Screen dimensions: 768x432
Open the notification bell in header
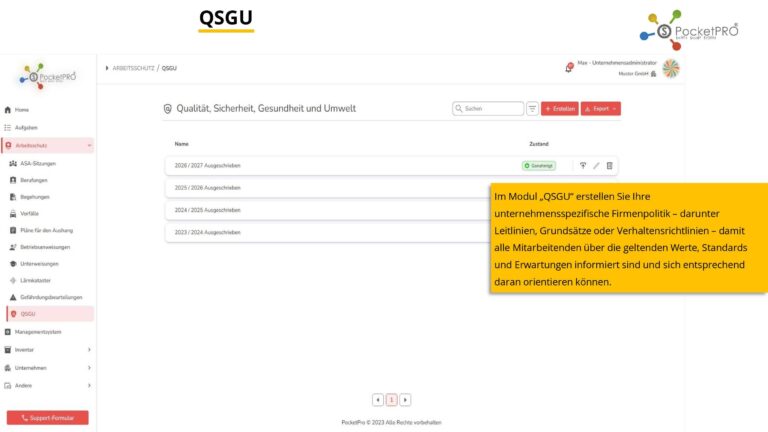coord(569,67)
